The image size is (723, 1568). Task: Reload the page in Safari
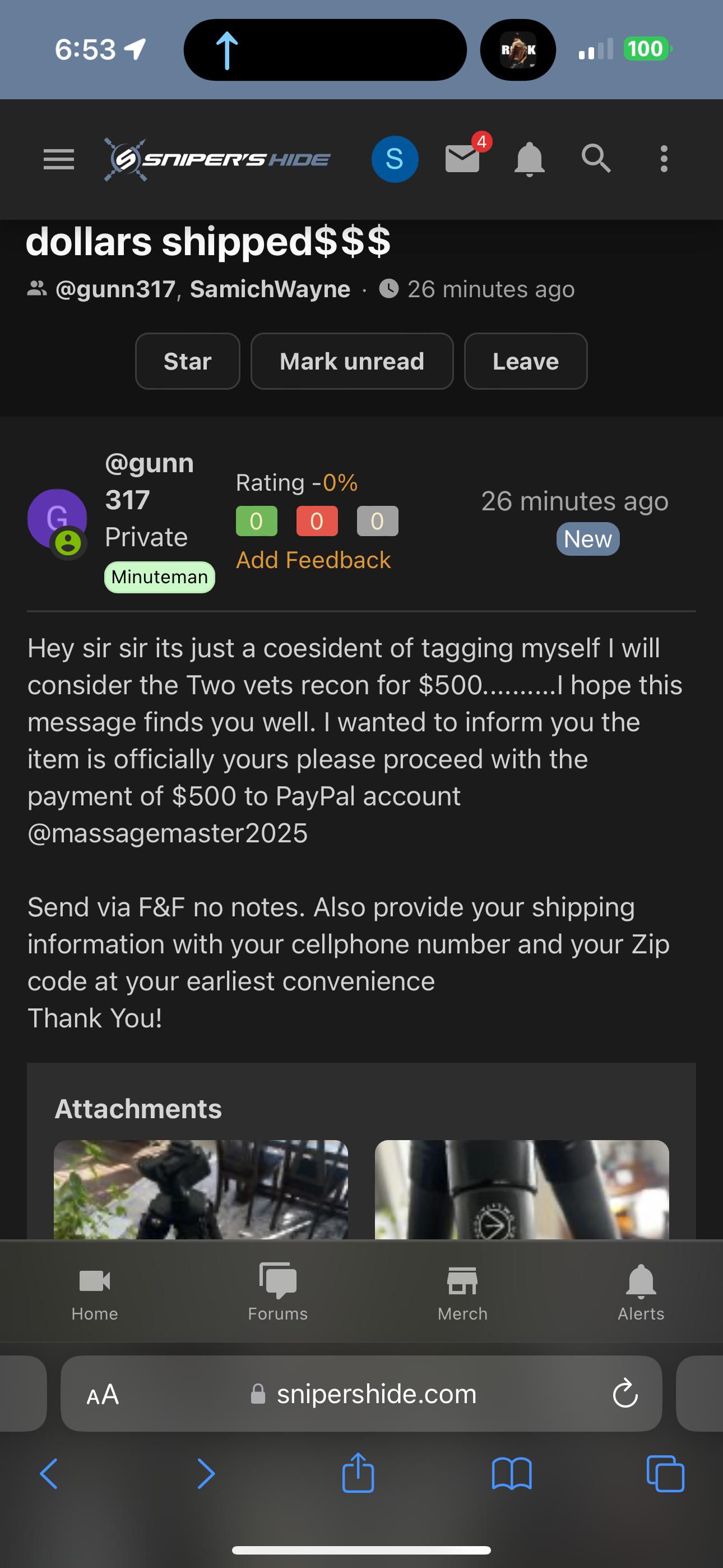click(625, 1394)
